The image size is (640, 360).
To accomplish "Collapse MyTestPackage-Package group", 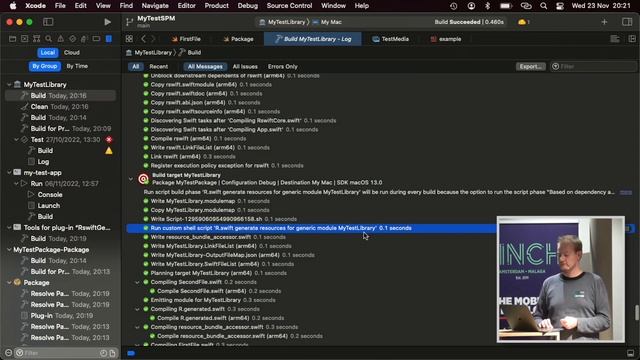I will tap(9, 250).
